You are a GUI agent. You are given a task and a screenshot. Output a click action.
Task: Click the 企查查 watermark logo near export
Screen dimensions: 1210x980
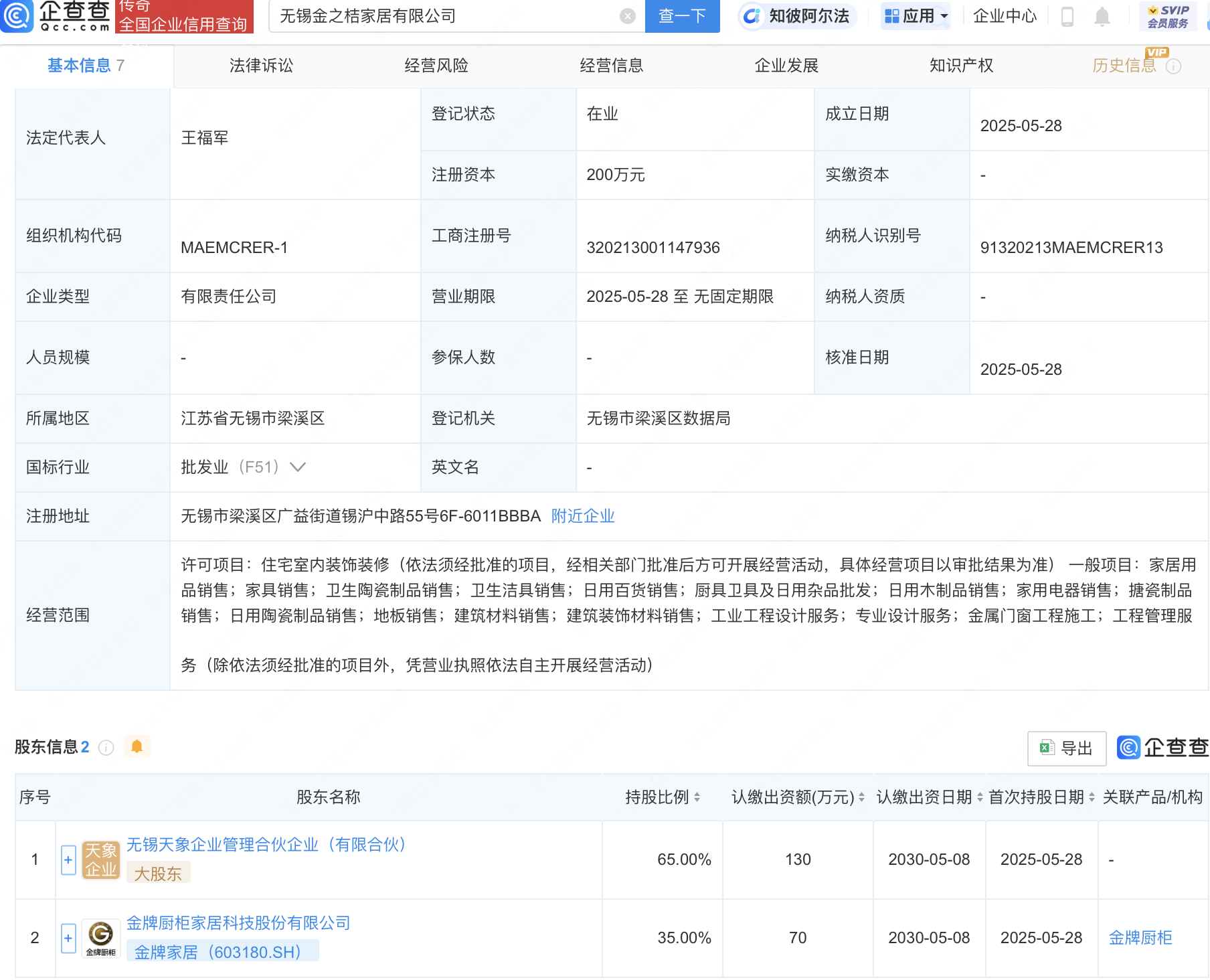point(1162,748)
